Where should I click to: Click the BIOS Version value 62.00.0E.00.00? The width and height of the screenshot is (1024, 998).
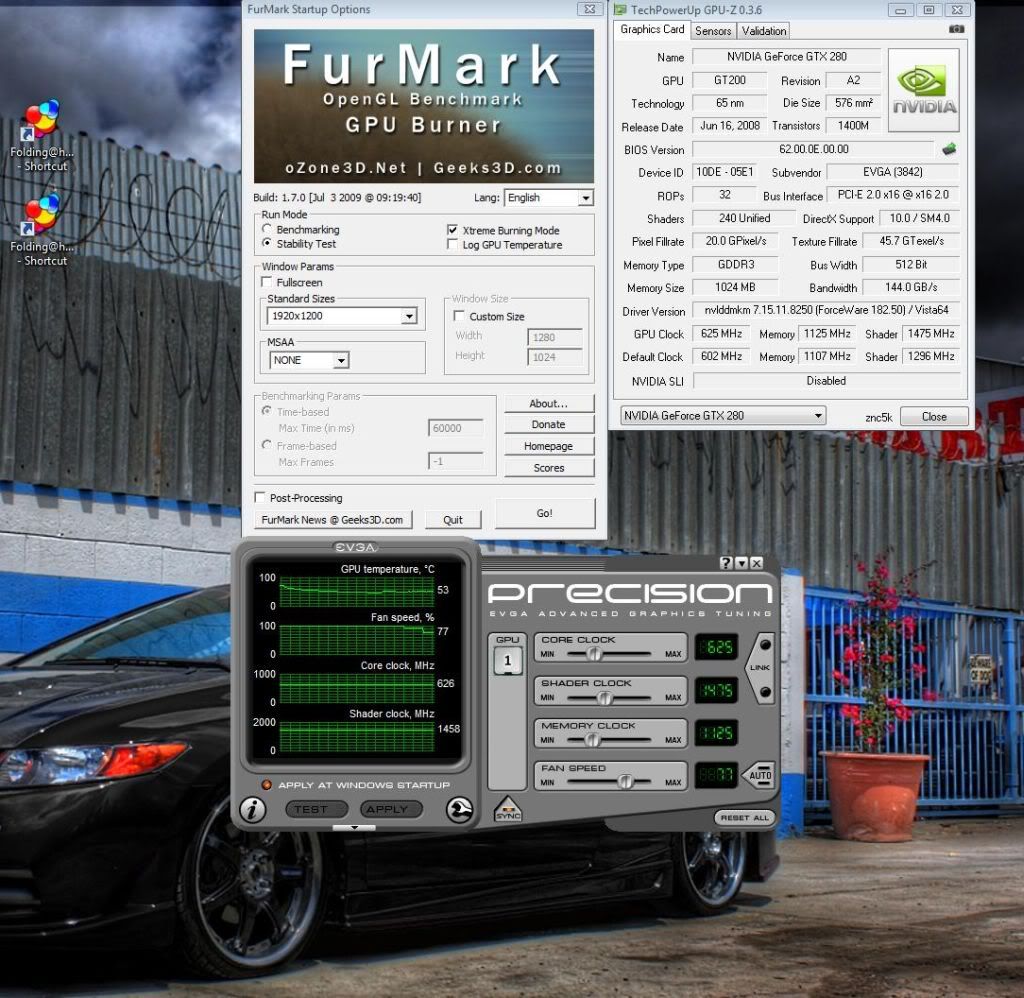click(x=813, y=150)
